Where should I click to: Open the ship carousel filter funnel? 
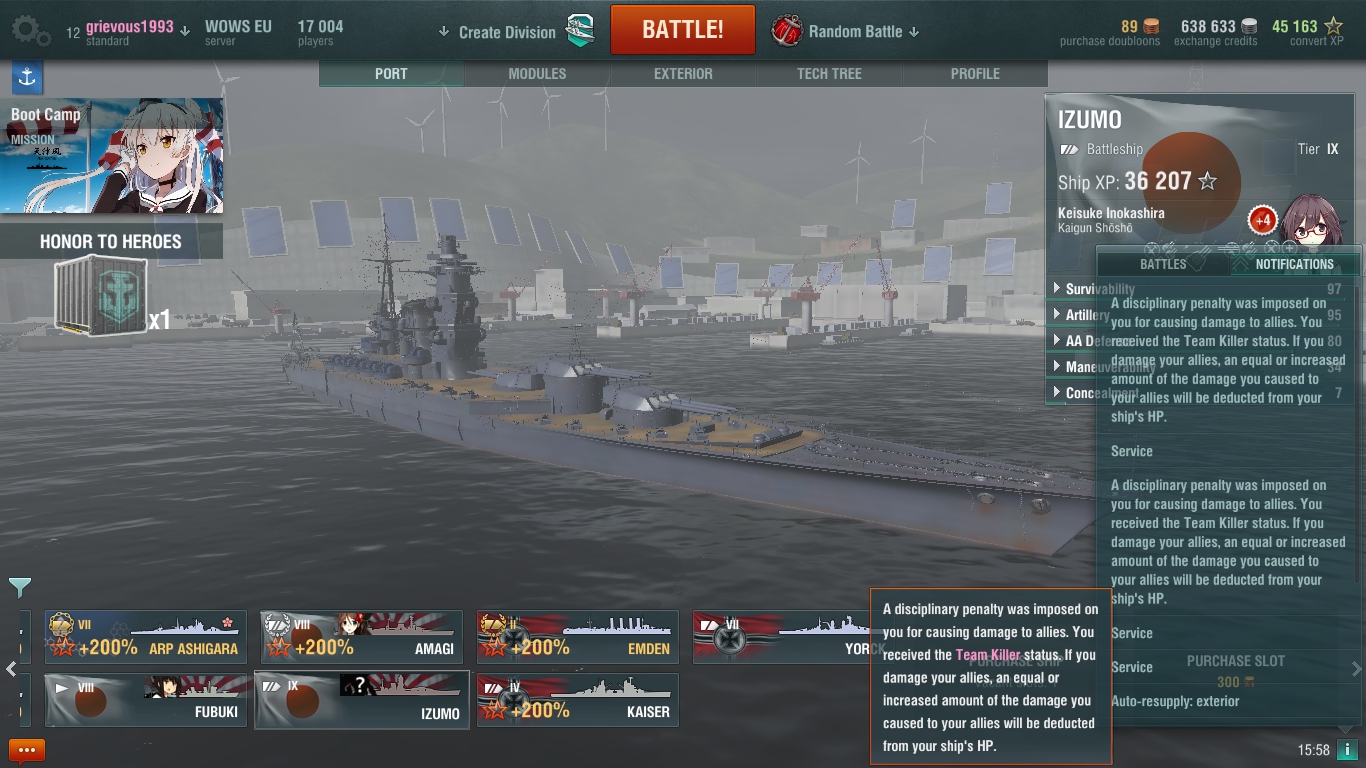coord(20,588)
